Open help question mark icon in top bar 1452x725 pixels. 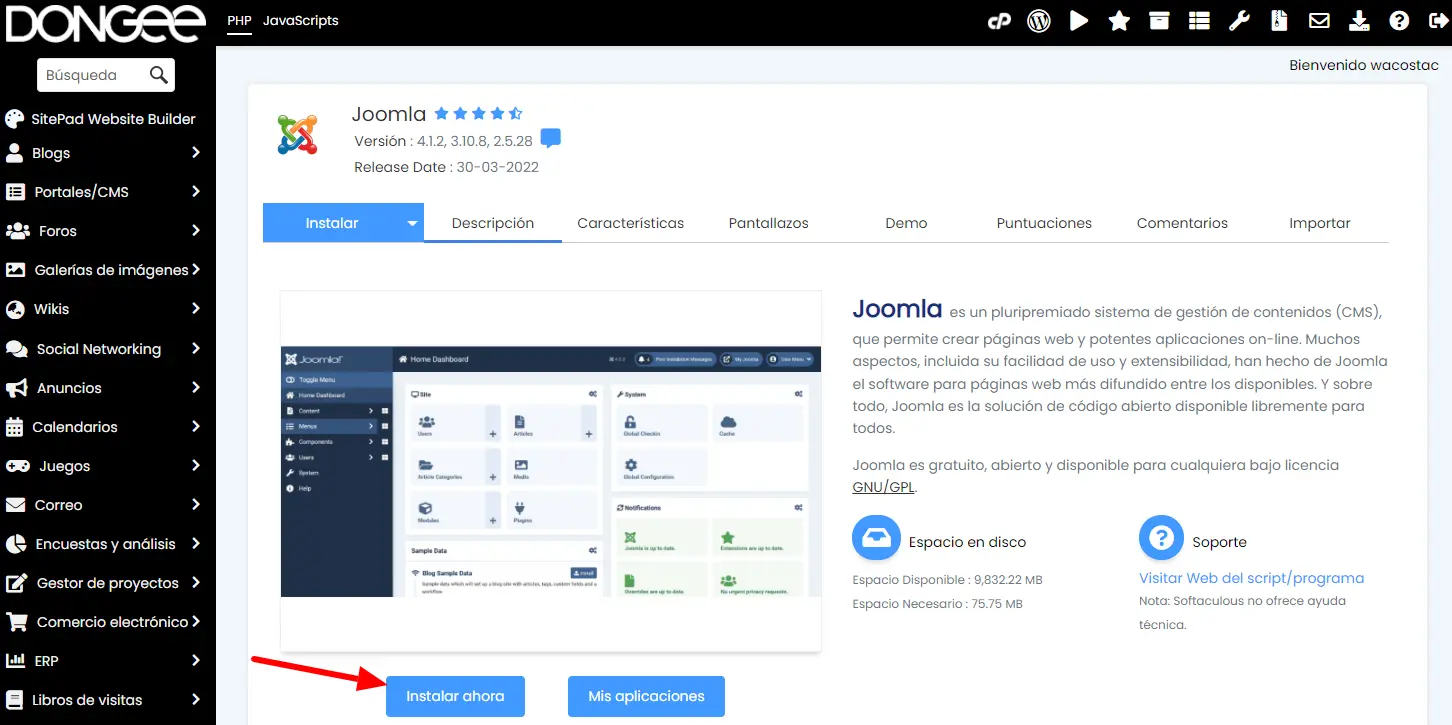(1399, 21)
